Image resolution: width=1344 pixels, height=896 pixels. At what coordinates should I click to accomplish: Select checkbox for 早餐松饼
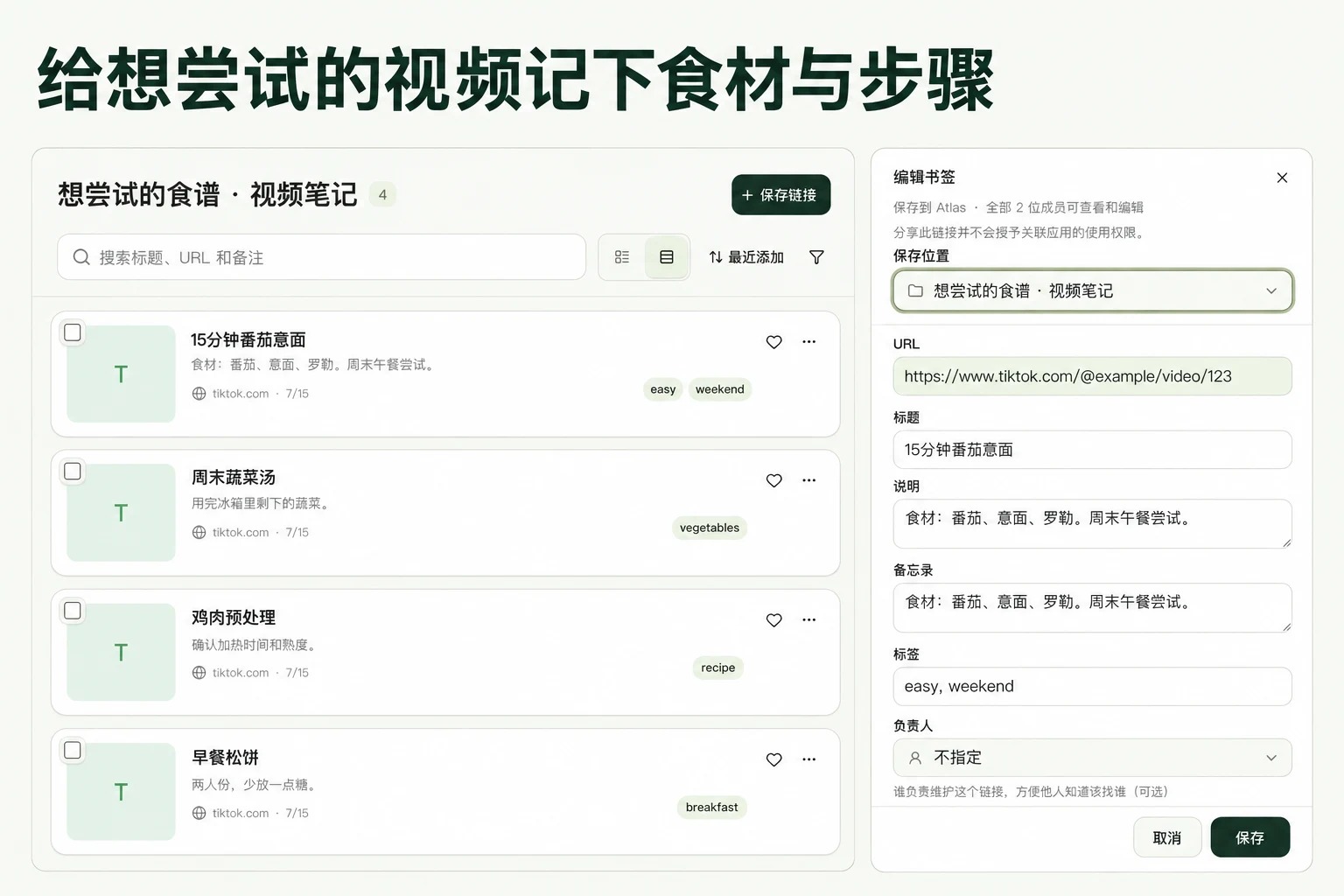(73, 750)
